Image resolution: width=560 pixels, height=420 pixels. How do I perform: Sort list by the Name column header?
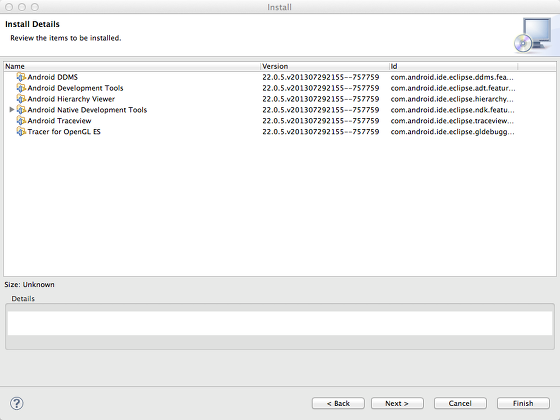pyautogui.click(x=132, y=66)
